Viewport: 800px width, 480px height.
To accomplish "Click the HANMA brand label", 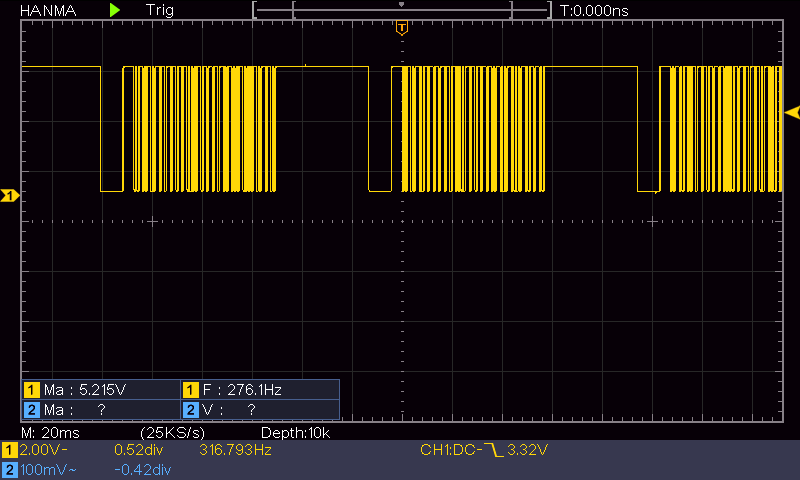I will tap(35, 9).
